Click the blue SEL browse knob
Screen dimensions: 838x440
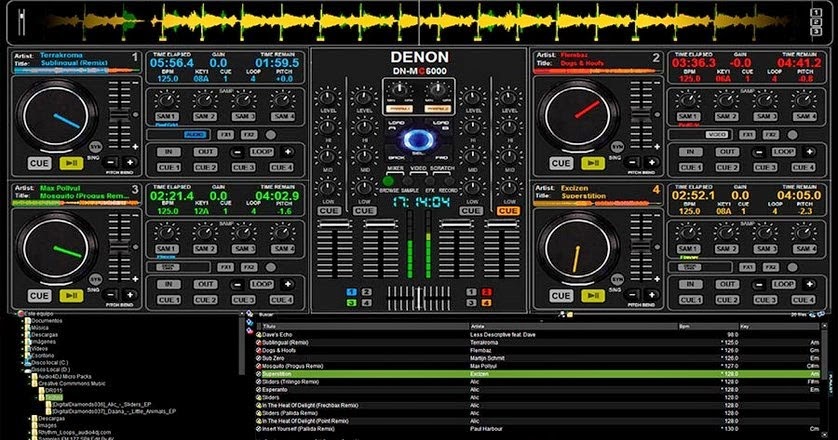tap(418, 140)
